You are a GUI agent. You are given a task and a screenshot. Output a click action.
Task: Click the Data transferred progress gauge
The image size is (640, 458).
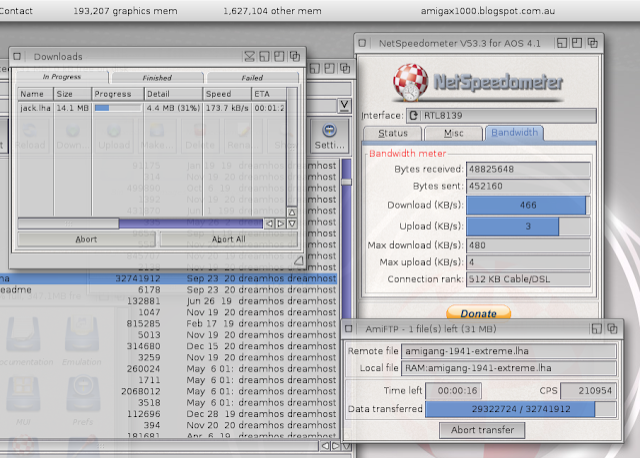(520, 409)
